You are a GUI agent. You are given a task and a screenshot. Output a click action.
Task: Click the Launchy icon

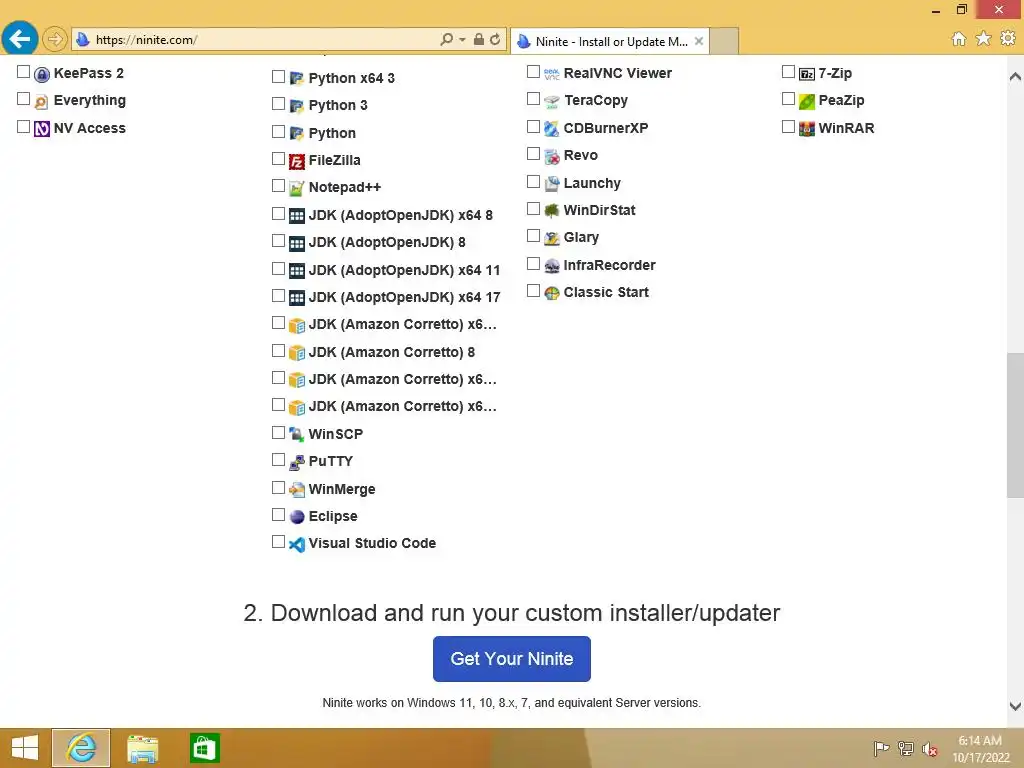(x=552, y=184)
